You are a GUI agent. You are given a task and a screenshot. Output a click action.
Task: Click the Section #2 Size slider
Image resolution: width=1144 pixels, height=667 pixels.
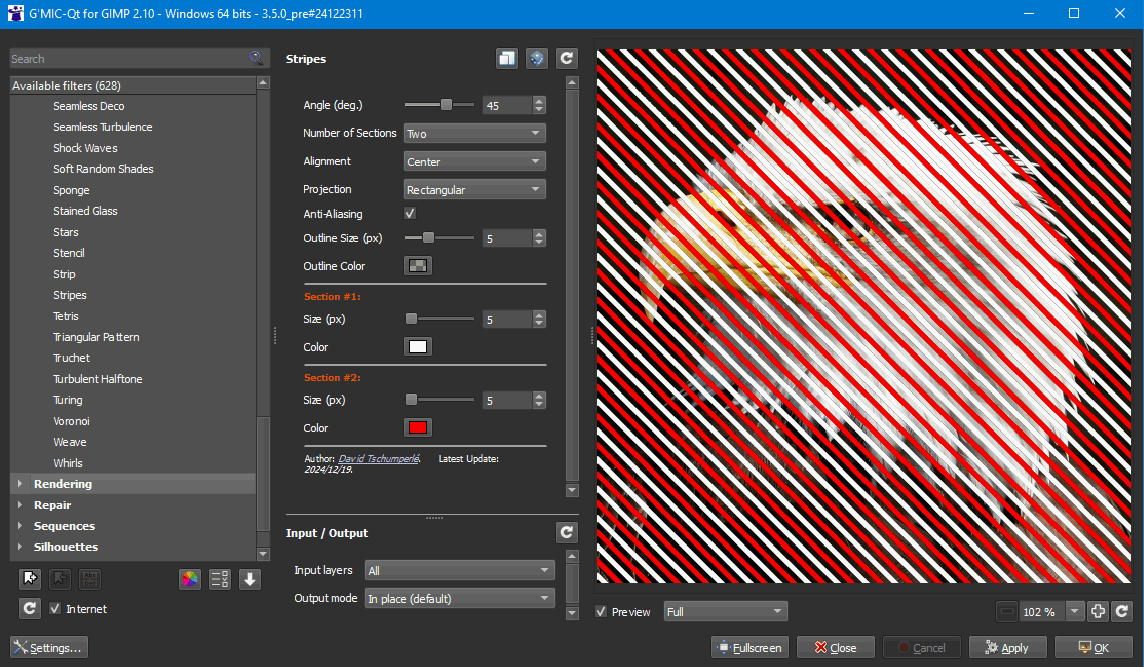click(439, 400)
